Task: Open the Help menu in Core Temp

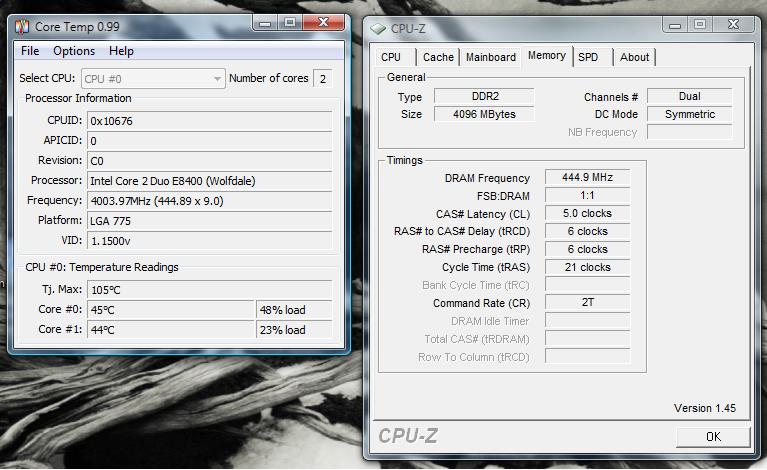Action: click(x=121, y=51)
